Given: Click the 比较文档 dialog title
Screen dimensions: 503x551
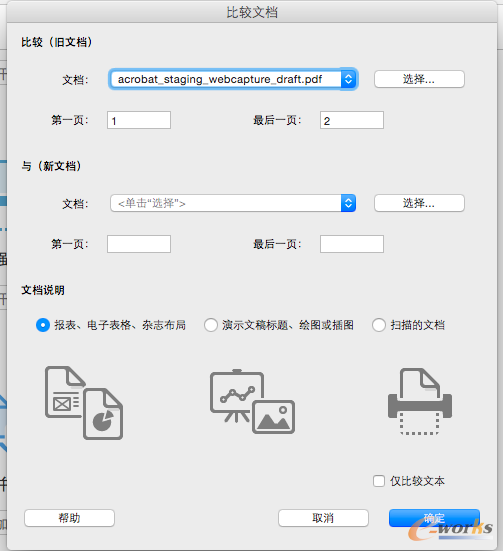Looking at the screenshot, I should tap(252, 13).
